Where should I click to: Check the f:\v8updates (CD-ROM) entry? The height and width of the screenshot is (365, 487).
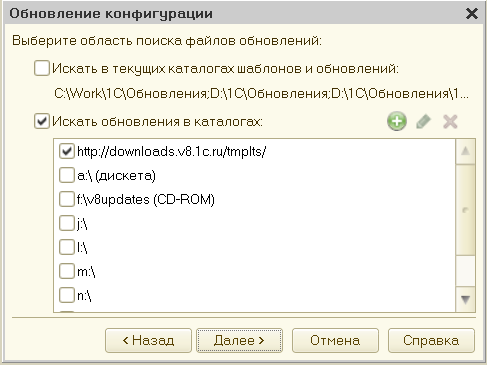click(x=67, y=199)
